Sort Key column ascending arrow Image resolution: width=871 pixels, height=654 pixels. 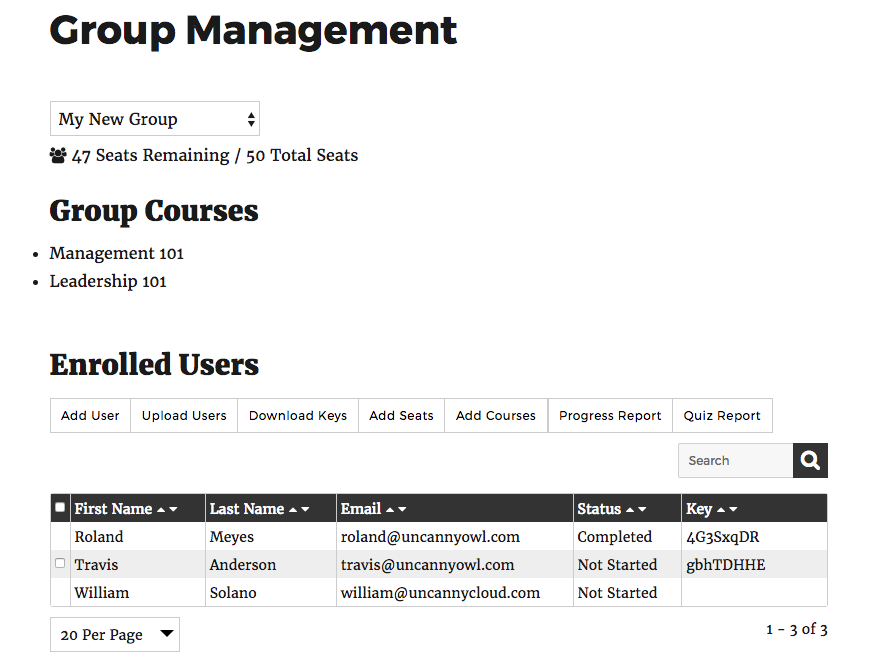(x=720, y=510)
